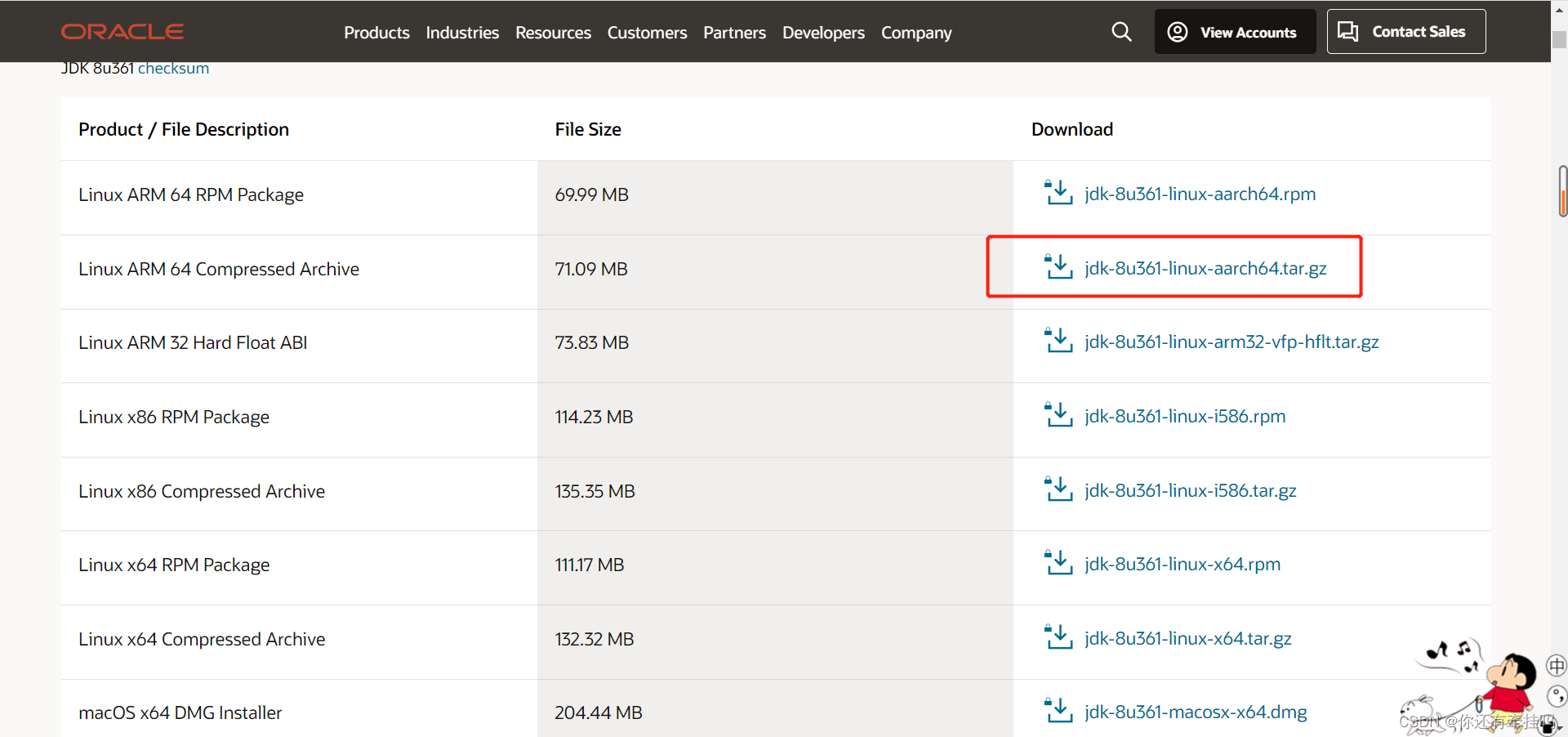Screen dimensions: 1568x737
Task: Download jdk-8u361-linux-arm32-vfp-hflt.tar.gz link
Action: click(1232, 342)
